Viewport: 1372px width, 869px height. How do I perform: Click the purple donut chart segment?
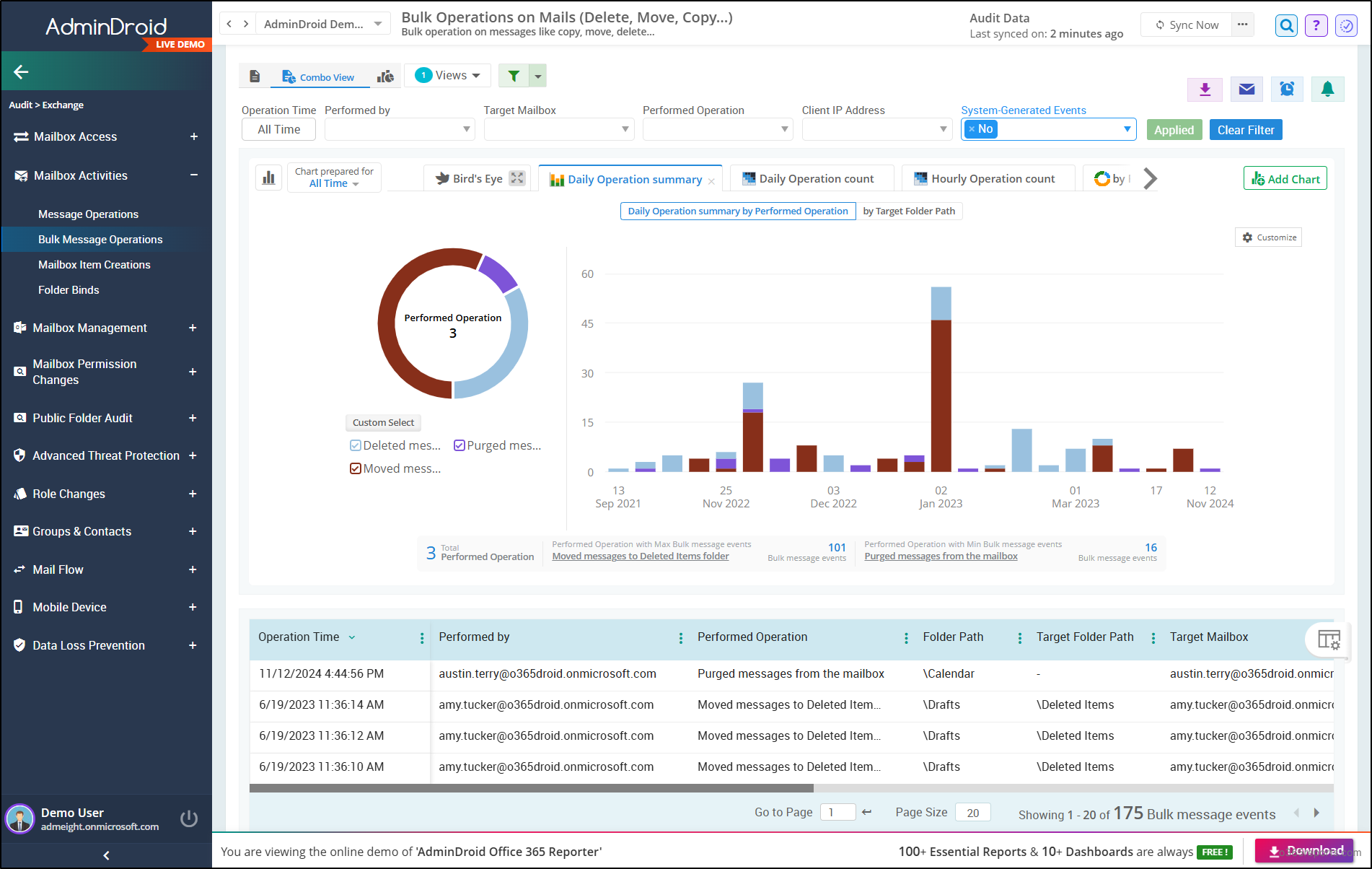click(498, 273)
